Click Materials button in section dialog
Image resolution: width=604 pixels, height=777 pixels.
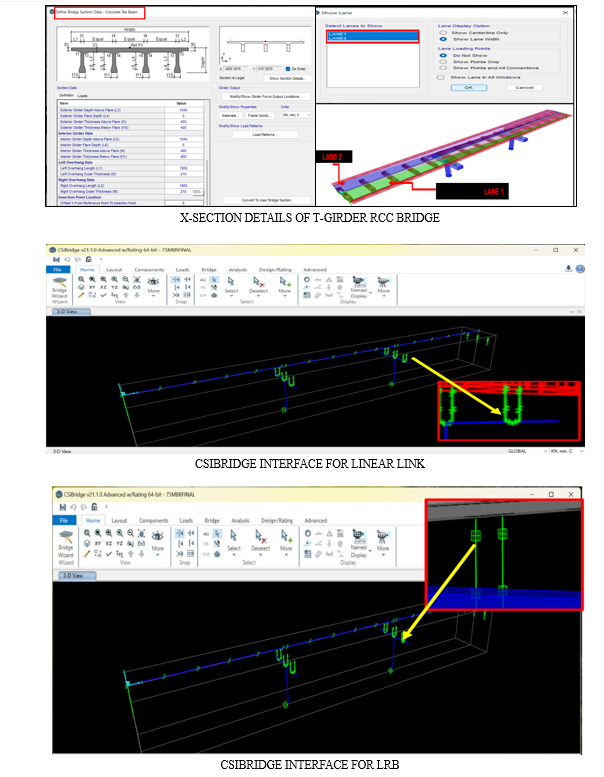pyautogui.click(x=229, y=115)
